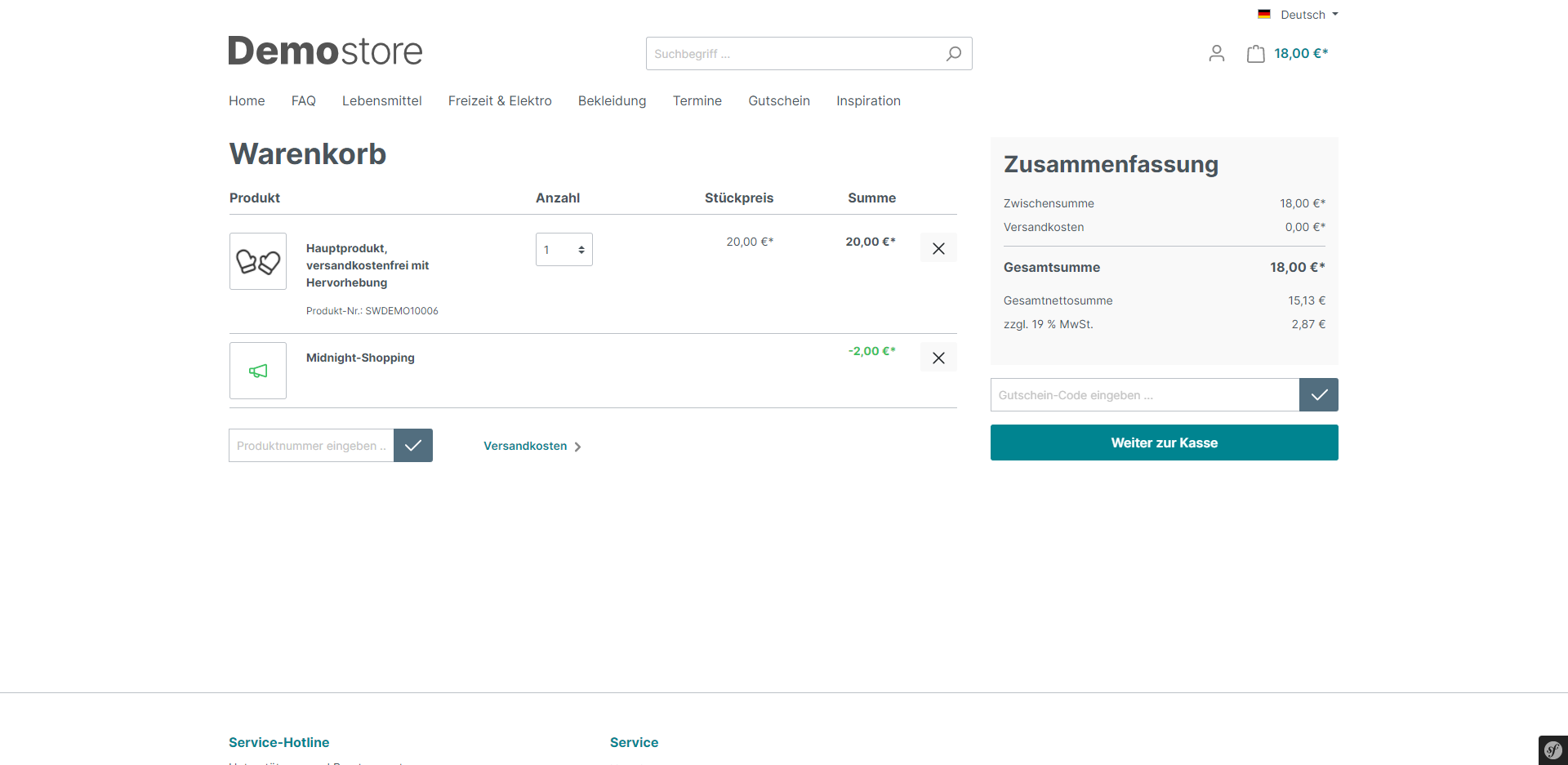Open the user account icon
The image size is (1568, 765).
coord(1216,54)
